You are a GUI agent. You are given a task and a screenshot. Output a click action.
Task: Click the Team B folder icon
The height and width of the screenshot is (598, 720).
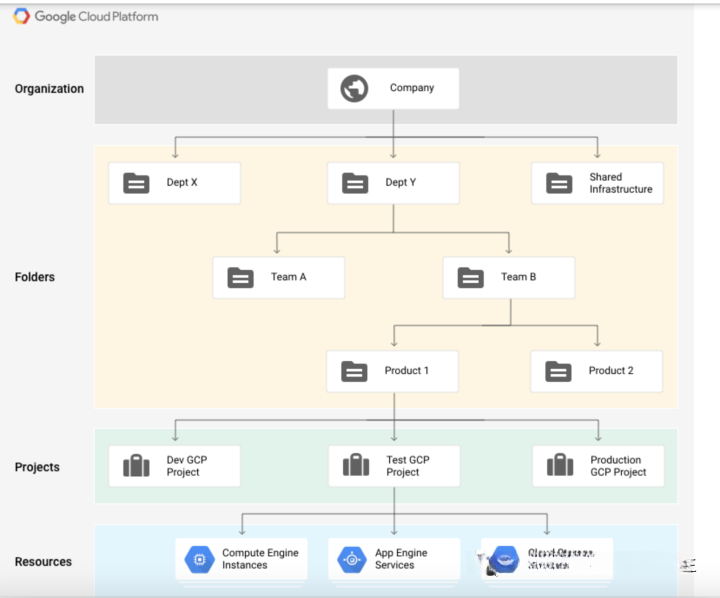471,277
